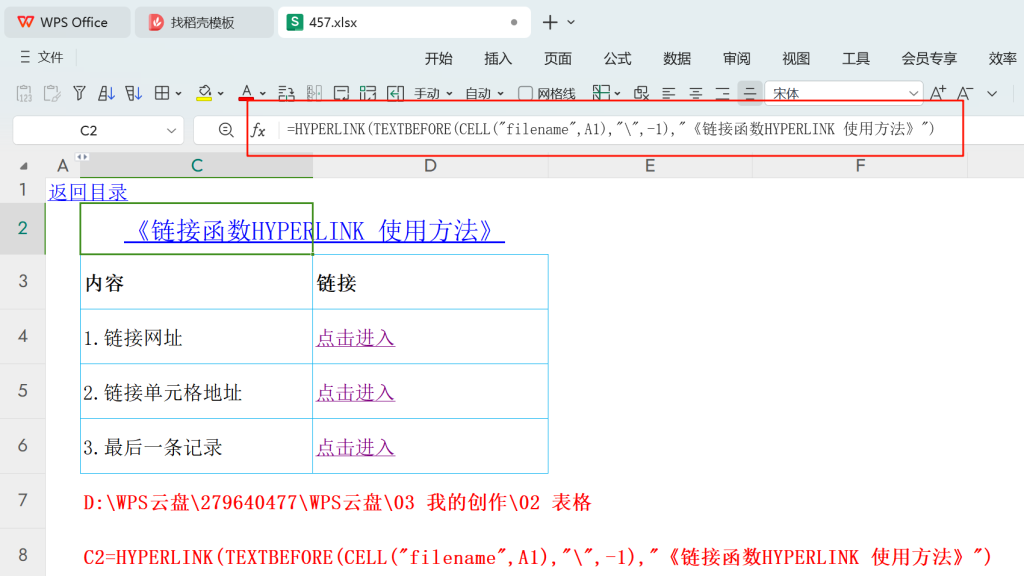Click the 返回目录 hyperlink

point(88,193)
